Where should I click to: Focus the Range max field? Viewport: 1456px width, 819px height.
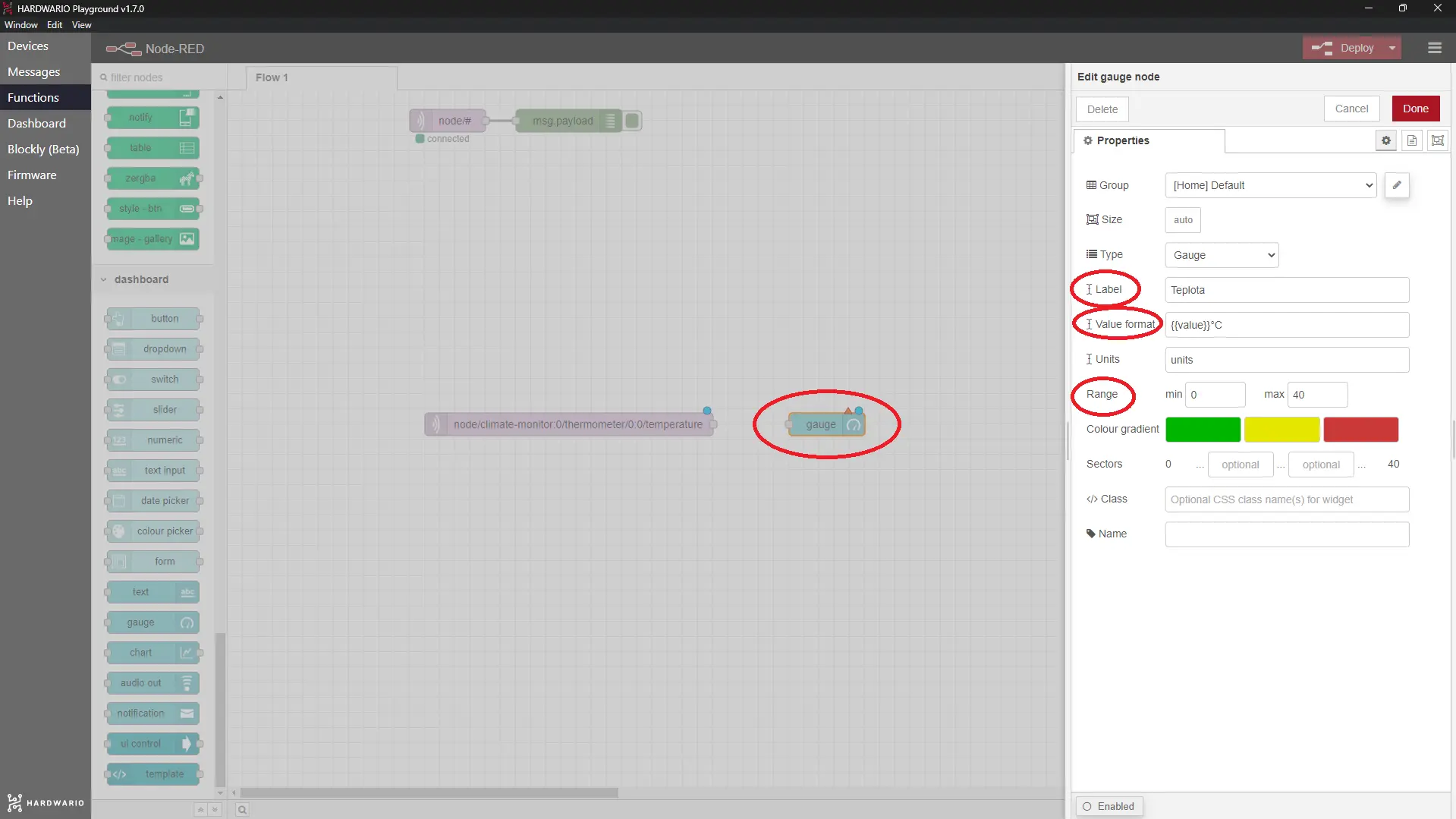pyautogui.click(x=1317, y=395)
